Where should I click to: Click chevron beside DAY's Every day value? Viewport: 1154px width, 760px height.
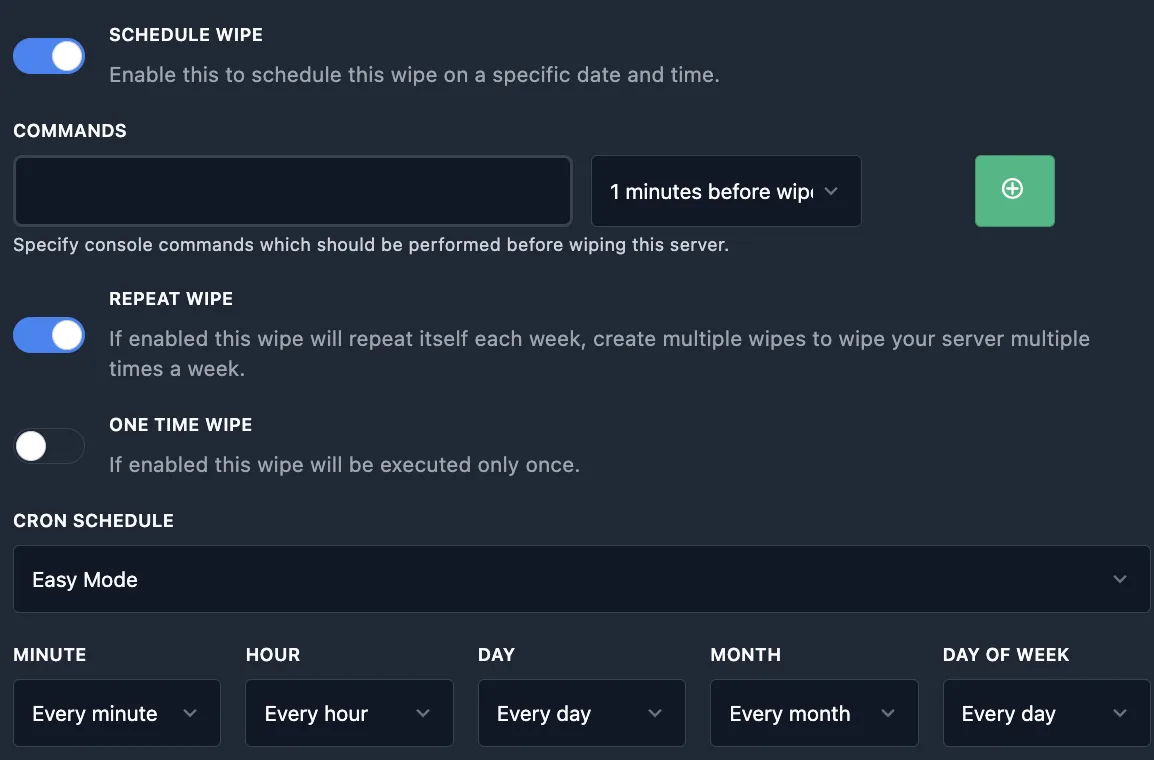655,713
